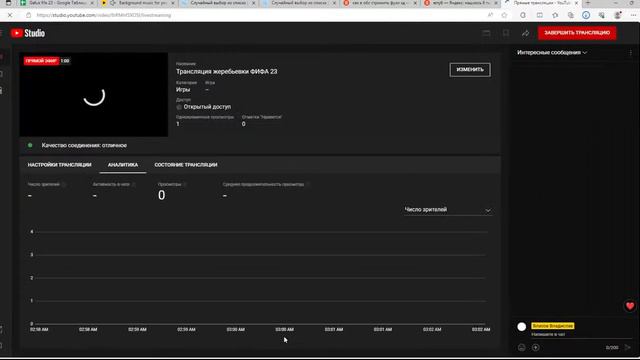Click the Игры category value
640x360 pixels.
[x=183, y=90]
